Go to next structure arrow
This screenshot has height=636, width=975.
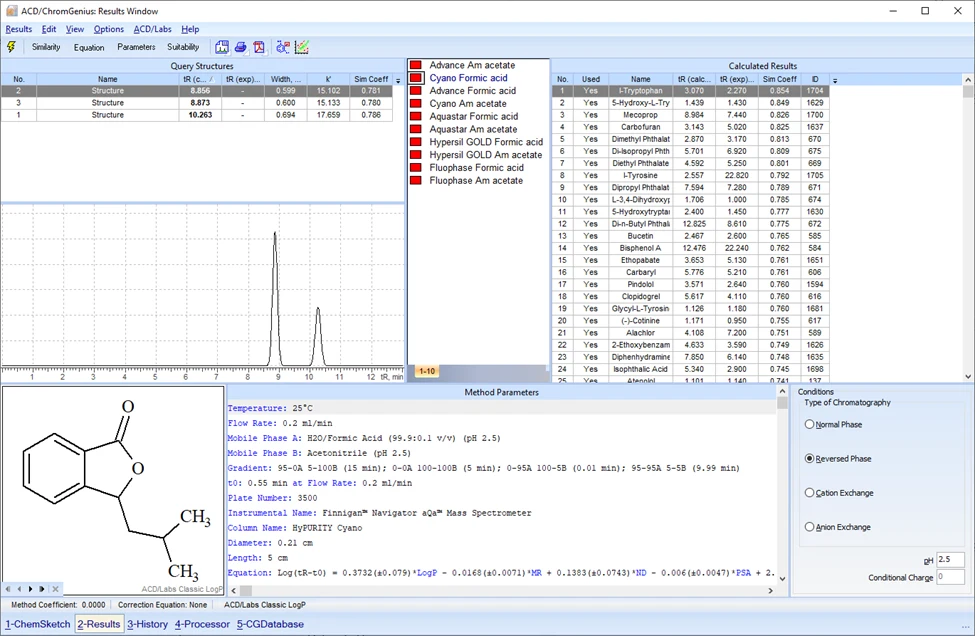pos(30,589)
